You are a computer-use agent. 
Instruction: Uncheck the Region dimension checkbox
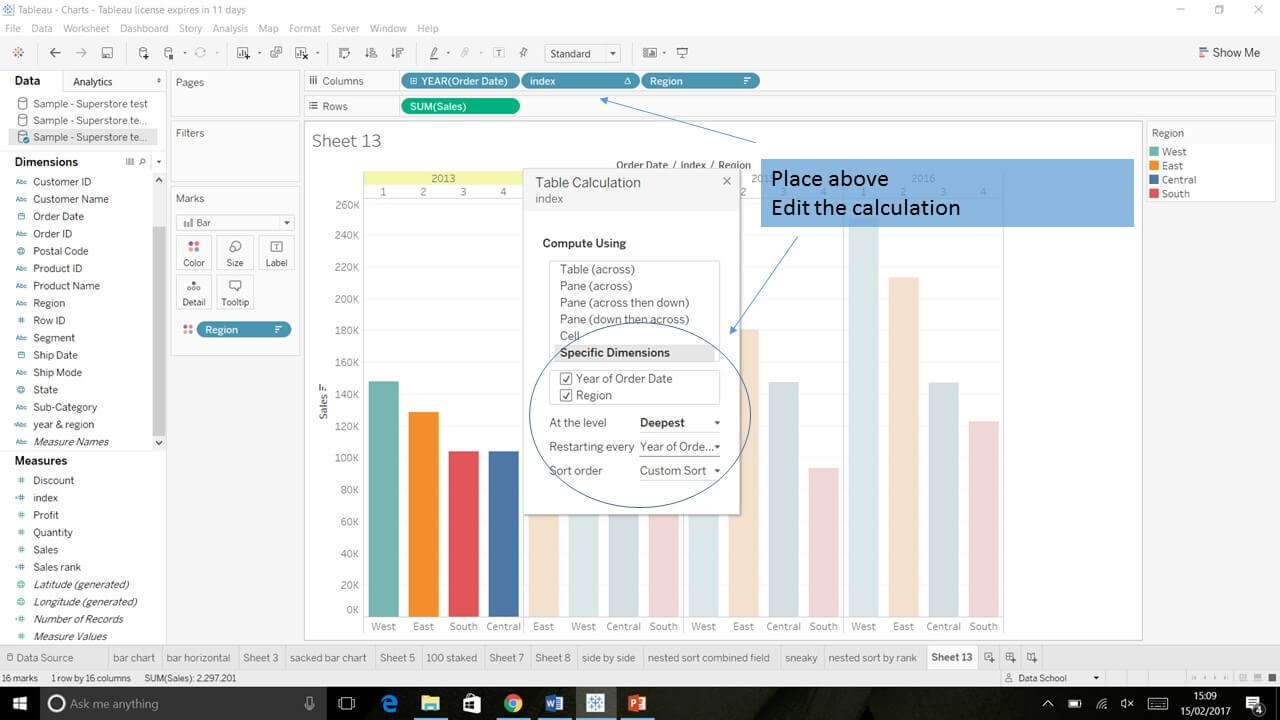tap(566, 396)
